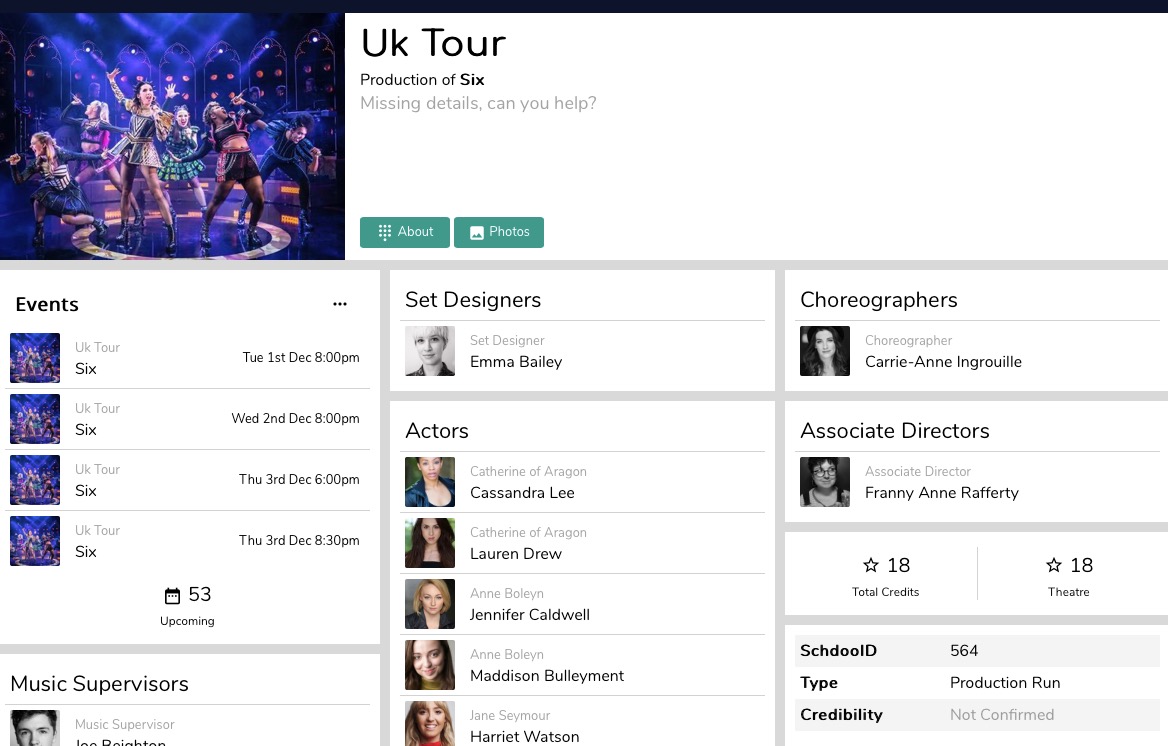Open Lauren Drew's profile
This screenshot has width=1168, height=746.
point(516,554)
